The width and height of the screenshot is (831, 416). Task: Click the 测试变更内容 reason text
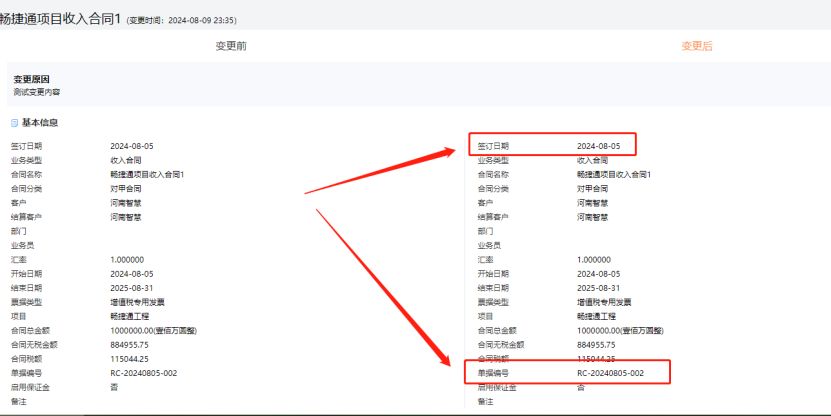point(37,92)
